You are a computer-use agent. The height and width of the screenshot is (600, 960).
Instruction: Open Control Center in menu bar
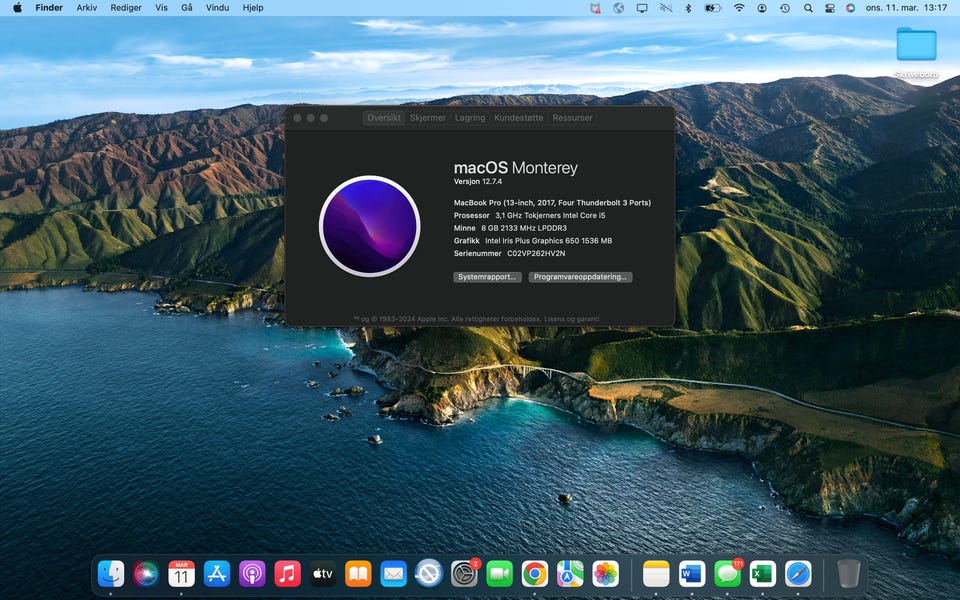click(829, 8)
